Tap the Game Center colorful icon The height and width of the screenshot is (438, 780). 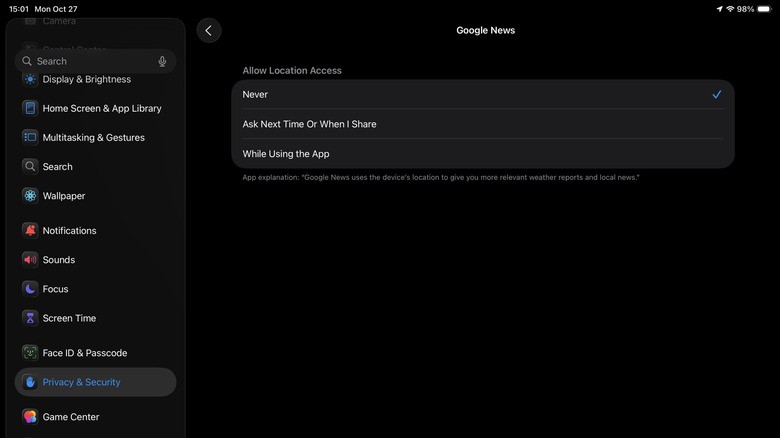click(30, 417)
